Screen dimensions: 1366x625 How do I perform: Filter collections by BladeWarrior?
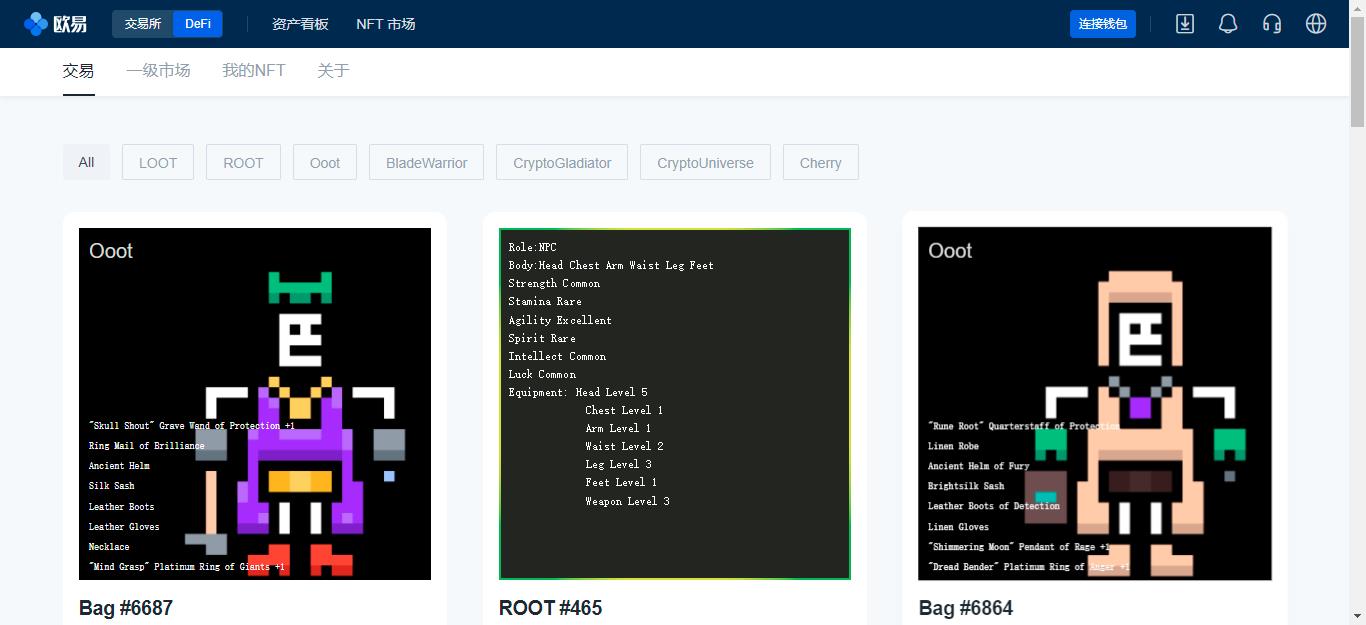(427, 162)
